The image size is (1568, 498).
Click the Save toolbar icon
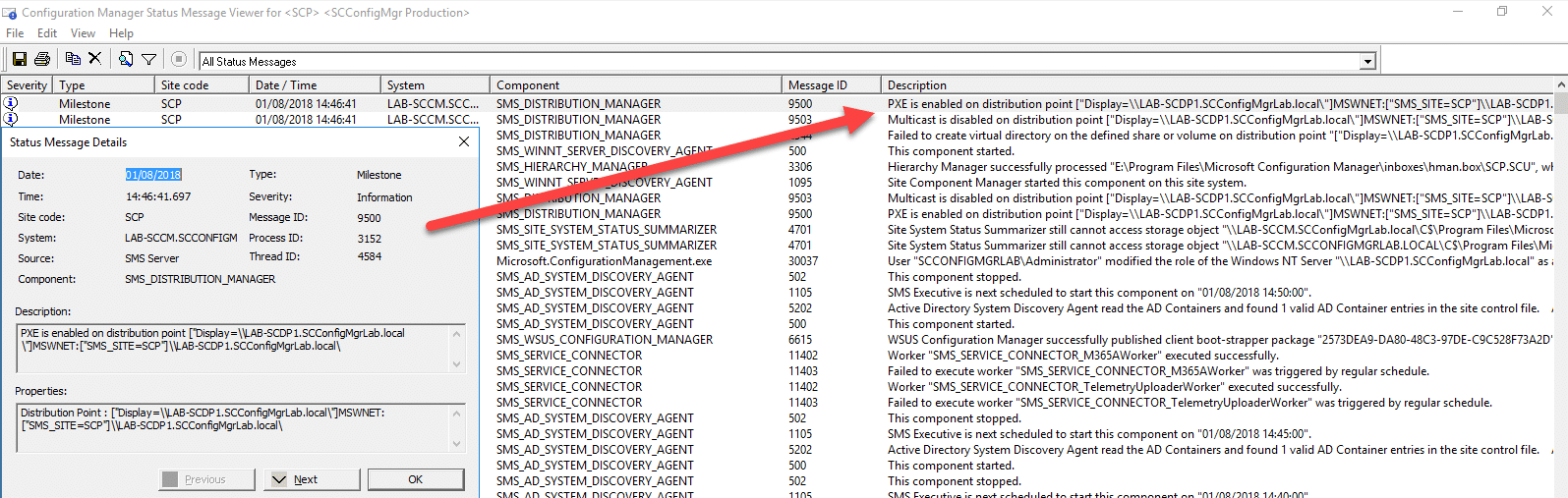tap(19, 60)
